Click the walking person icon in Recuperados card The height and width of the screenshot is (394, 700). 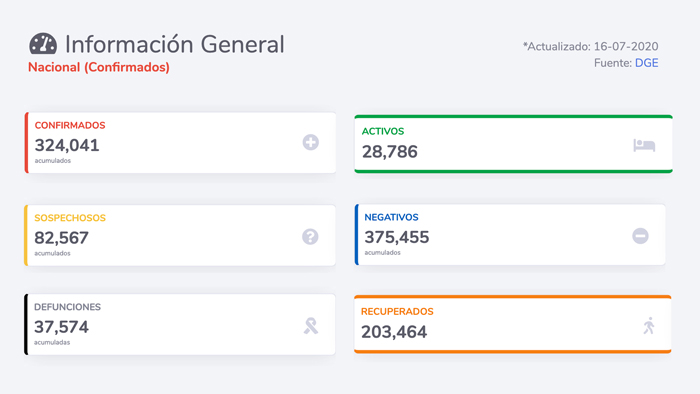click(649, 326)
